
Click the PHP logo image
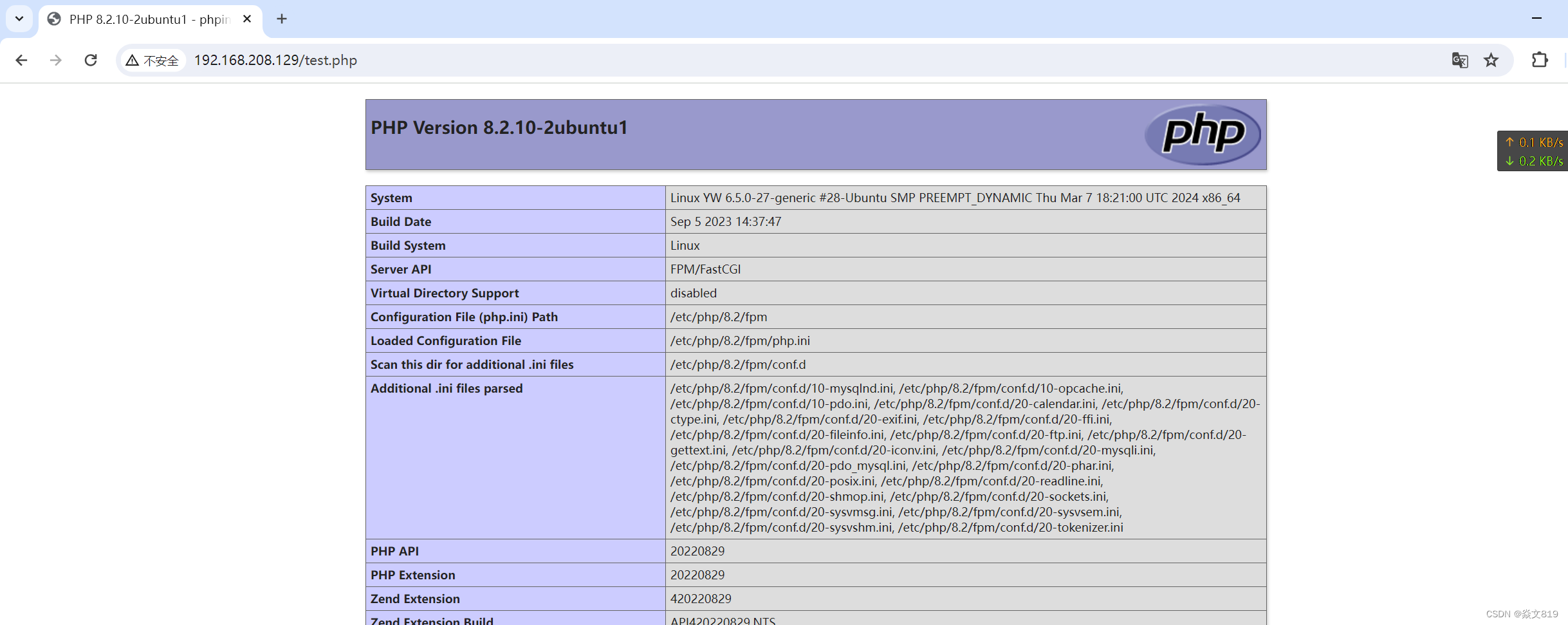pos(1203,135)
